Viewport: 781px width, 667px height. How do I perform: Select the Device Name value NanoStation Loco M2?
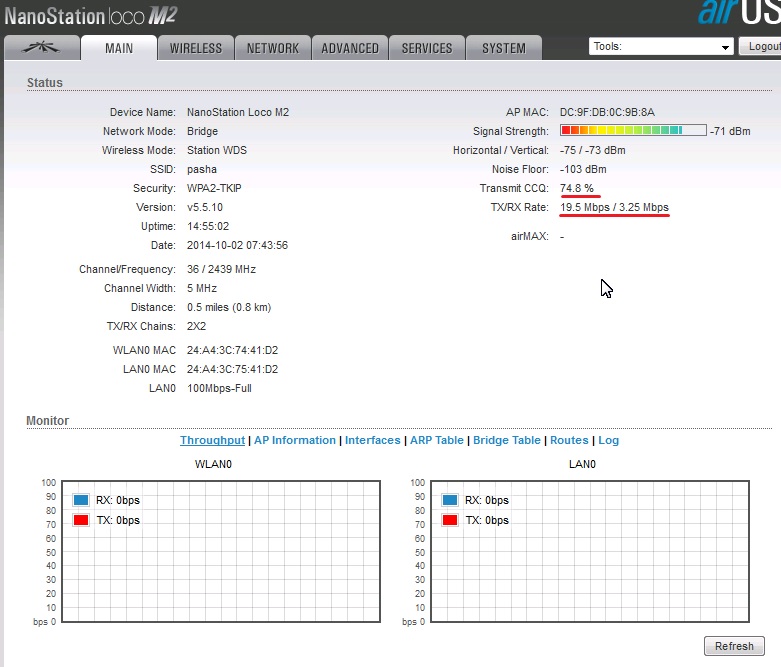238,112
